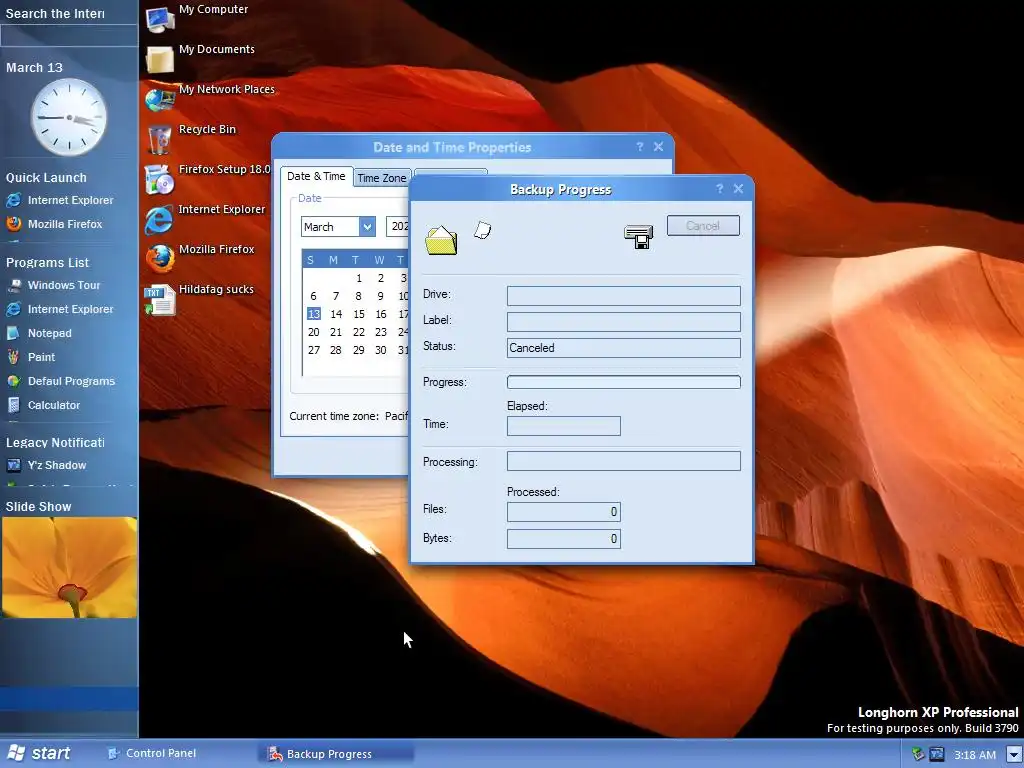
Task: Expand the notification area arrow in taskbar
Action: [1014, 755]
